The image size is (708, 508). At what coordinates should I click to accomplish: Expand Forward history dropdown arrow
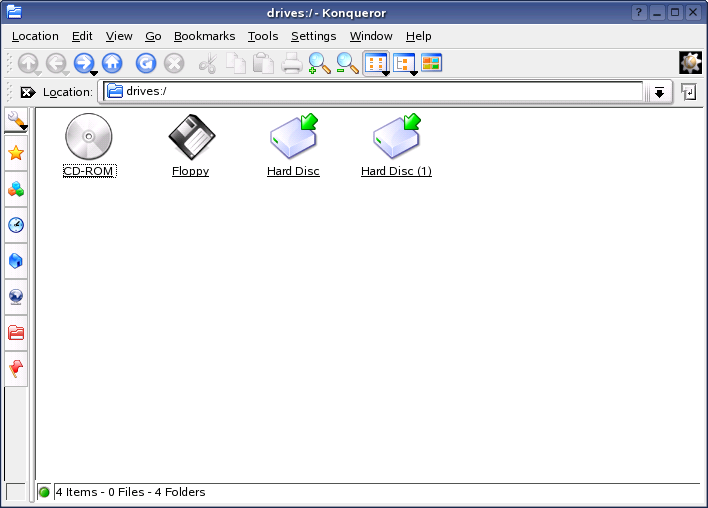(93, 73)
